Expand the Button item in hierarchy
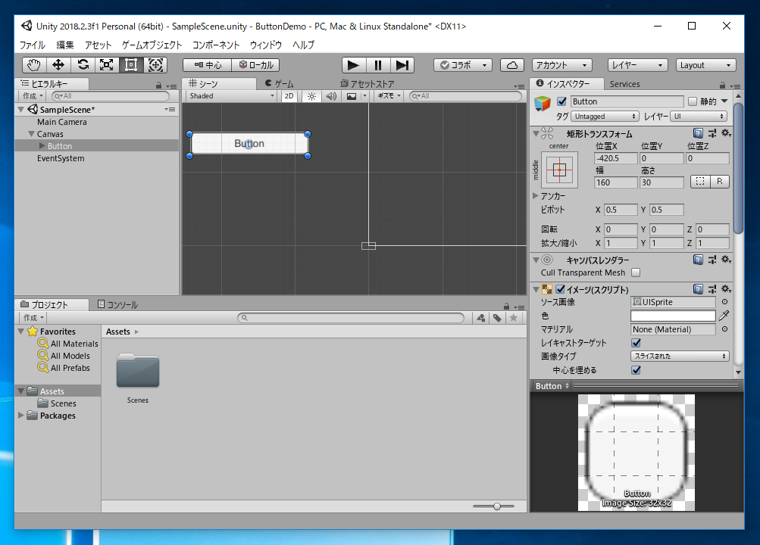The image size is (760, 545). [x=42, y=146]
